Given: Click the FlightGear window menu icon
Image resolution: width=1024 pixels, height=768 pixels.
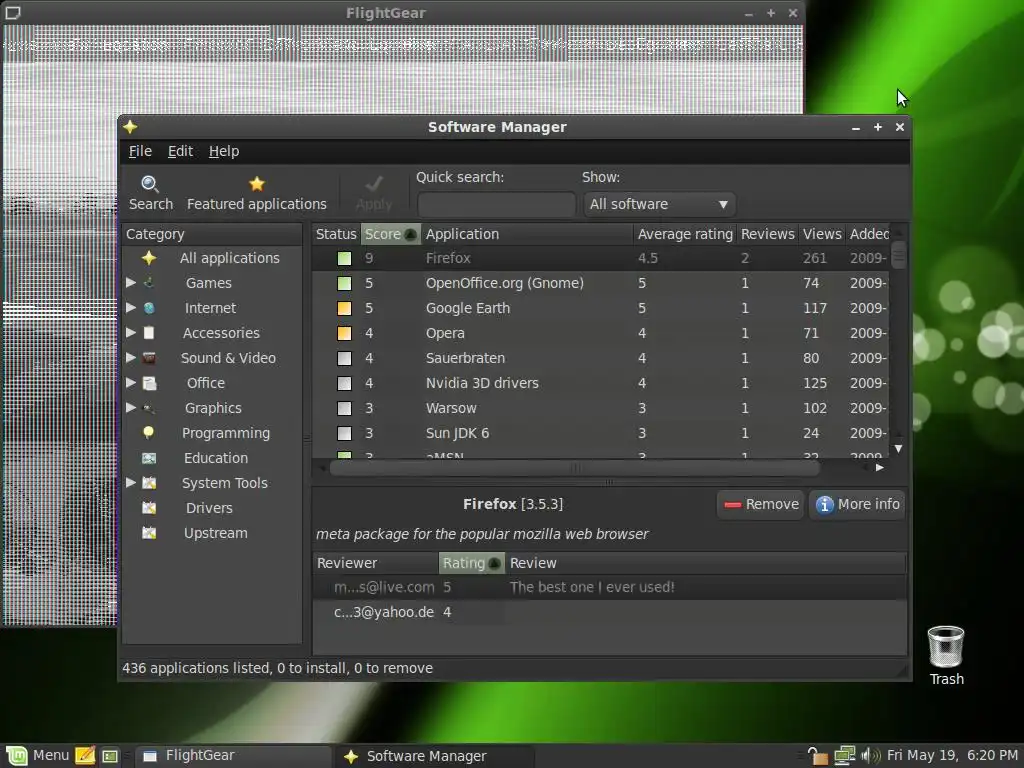Looking at the screenshot, I should (12, 12).
